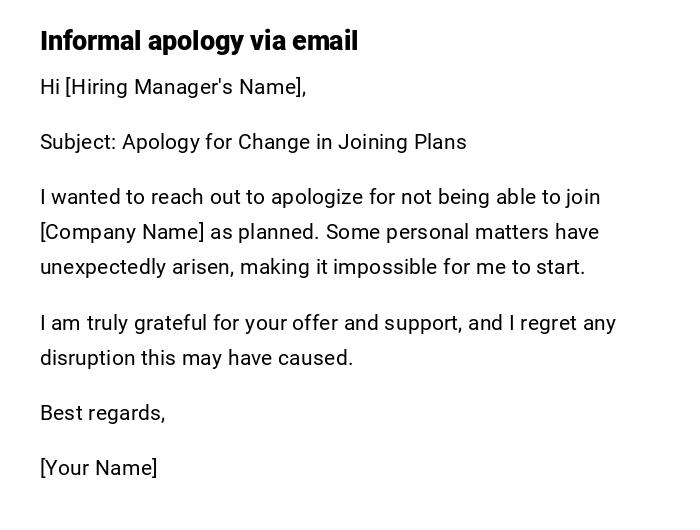Click the '[Hiring Manager's Name]' placeholder
700x530 pixels.
[185, 87]
